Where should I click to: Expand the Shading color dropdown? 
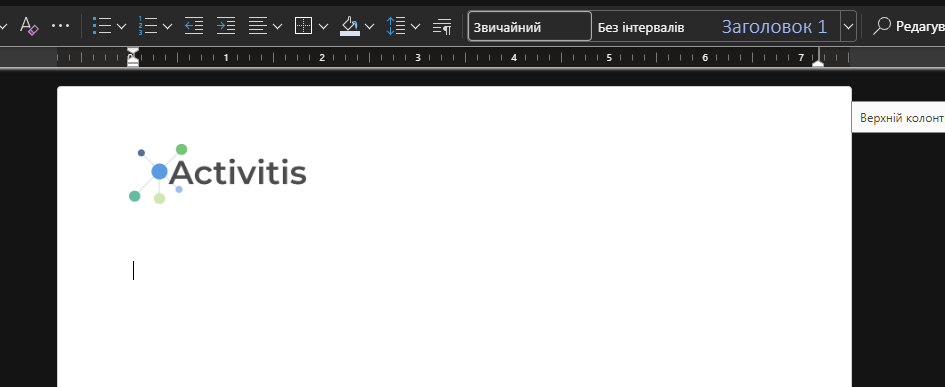[x=369, y=27]
